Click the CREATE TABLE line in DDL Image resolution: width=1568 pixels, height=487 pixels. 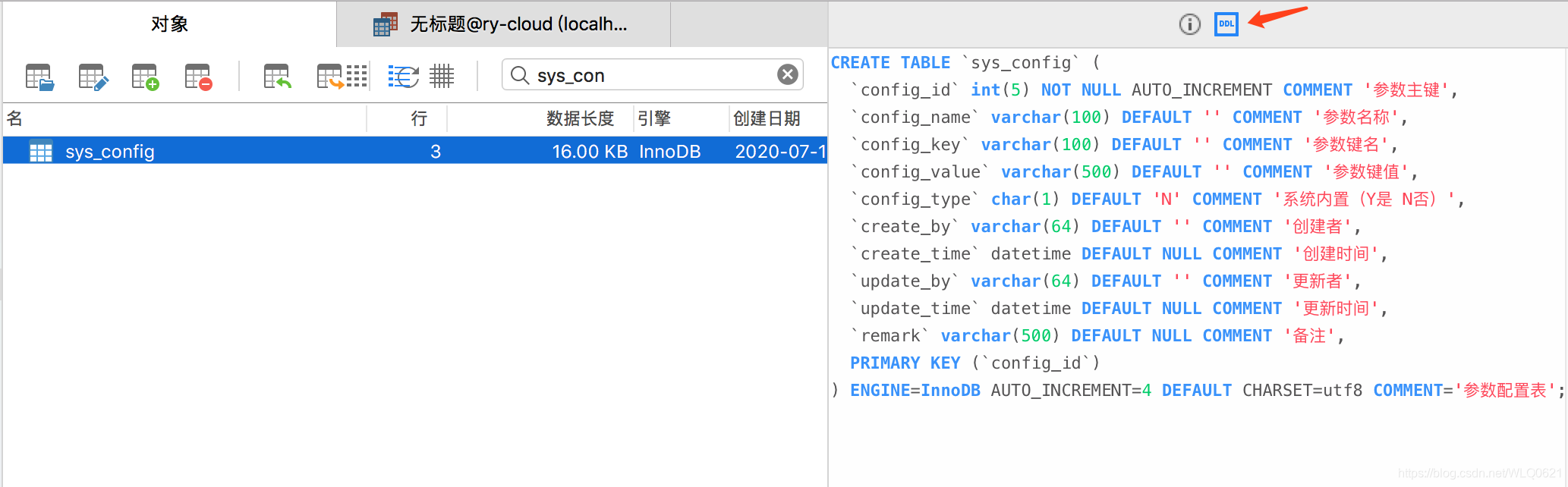click(965, 62)
